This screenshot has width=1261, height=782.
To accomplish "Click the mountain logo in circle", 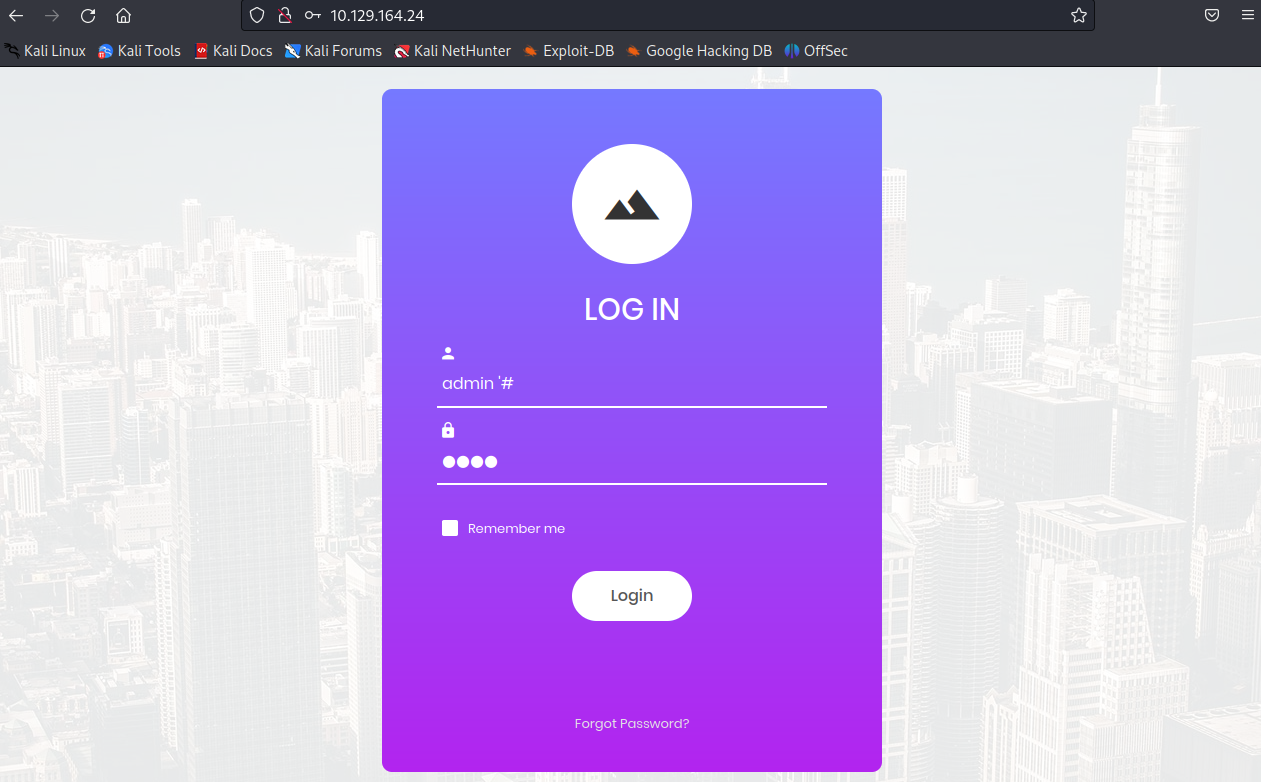I will click(x=631, y=204).
